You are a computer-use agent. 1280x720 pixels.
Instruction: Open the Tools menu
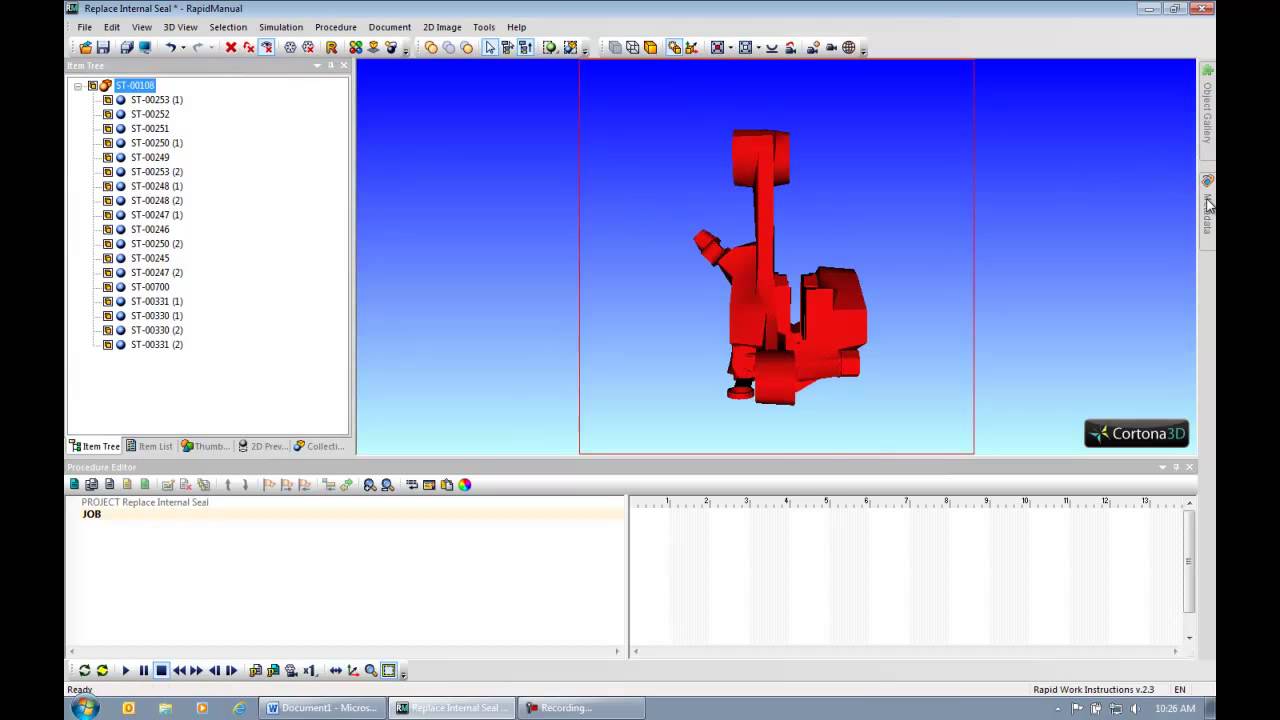(484, 27)
